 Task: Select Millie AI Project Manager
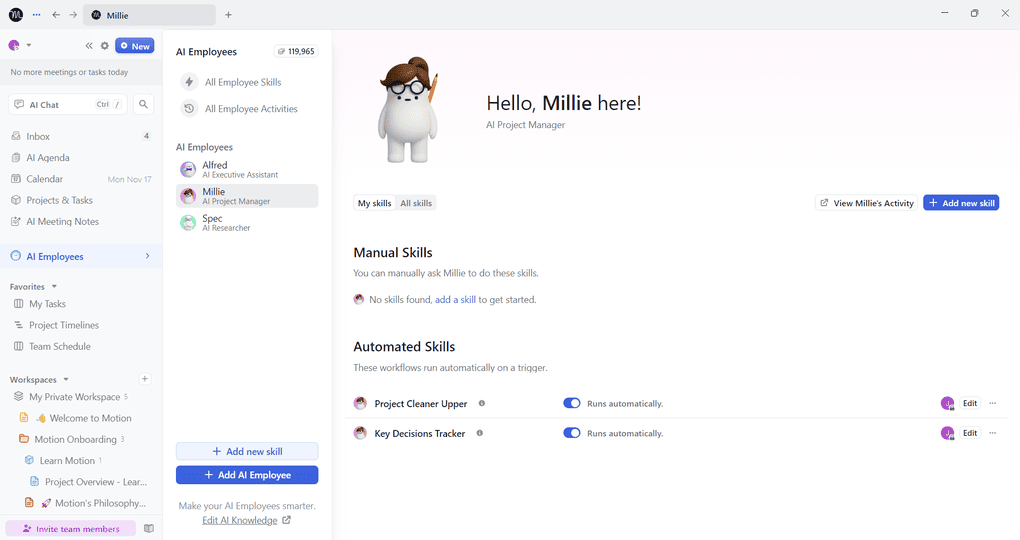(x=247, y=196)
